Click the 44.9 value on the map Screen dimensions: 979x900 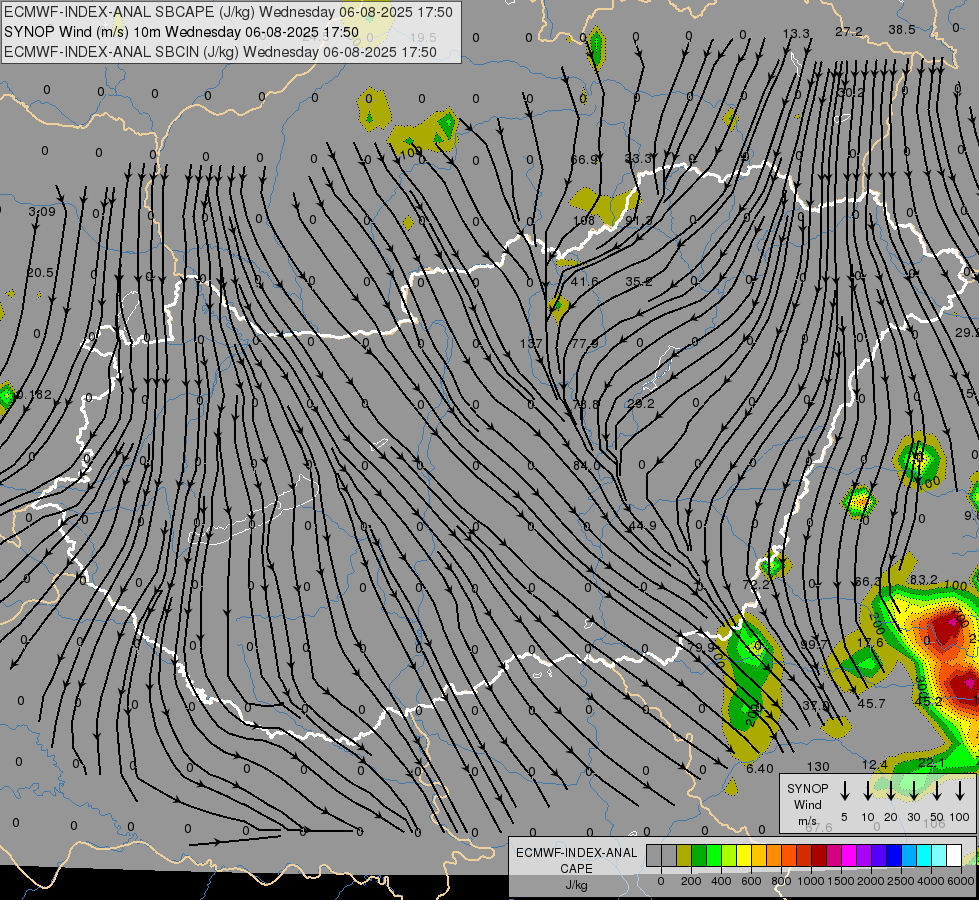click(x=642, y=526)
